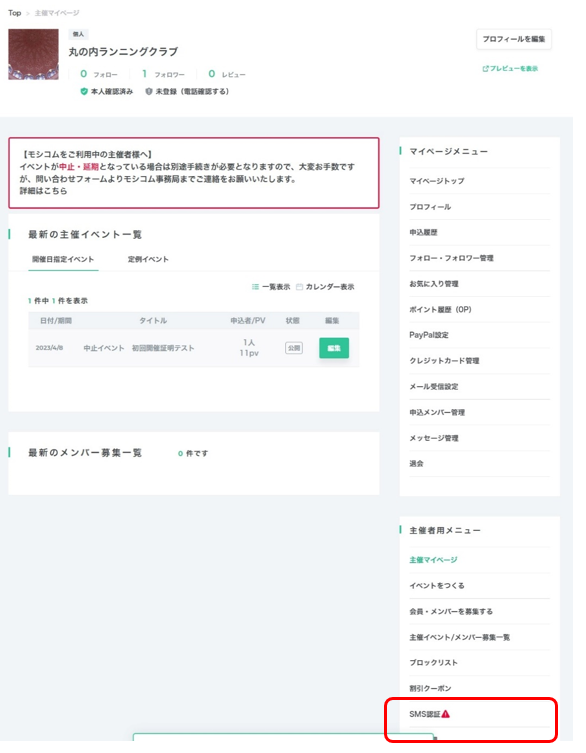
Task: Click 中止イベント label in event row
Action: pos(104,348)
